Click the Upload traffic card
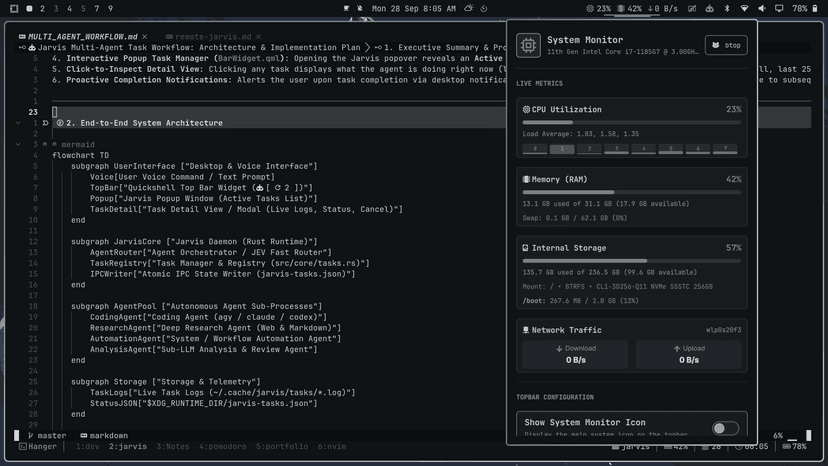The width and height of the screenshot is (828, 466). pyautogui.click(x=689, y=355)
